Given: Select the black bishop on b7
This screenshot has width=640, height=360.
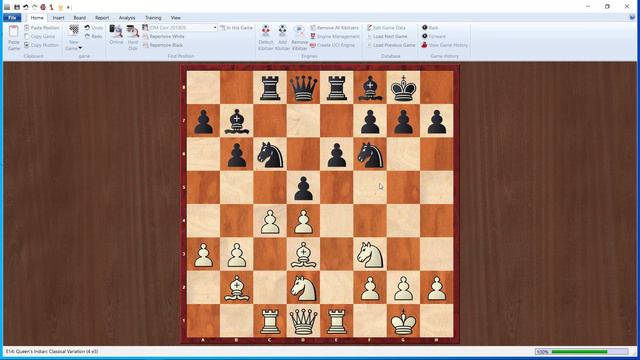Looking at the screenshot, I should point(237,121).
